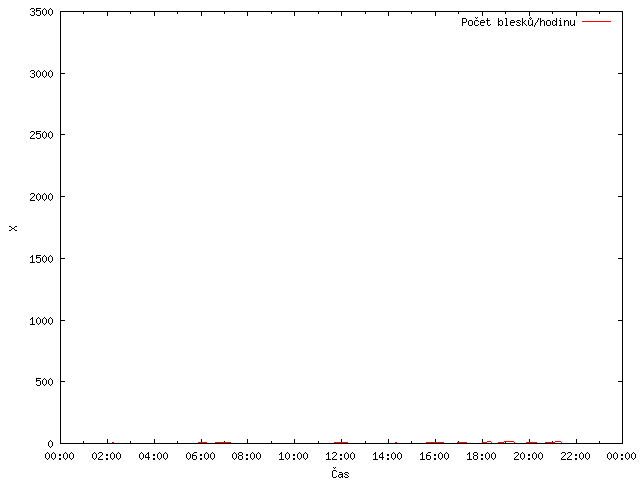Click the y-axis value 1500
Image resolution: width=640 pixels, height=480 pixels.
click(x=42, y=259)
